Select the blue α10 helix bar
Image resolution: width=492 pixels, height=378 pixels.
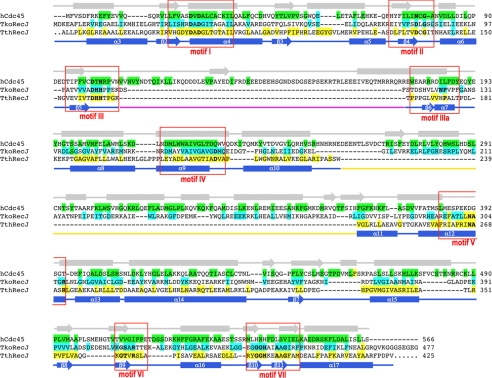click(277, 169)
